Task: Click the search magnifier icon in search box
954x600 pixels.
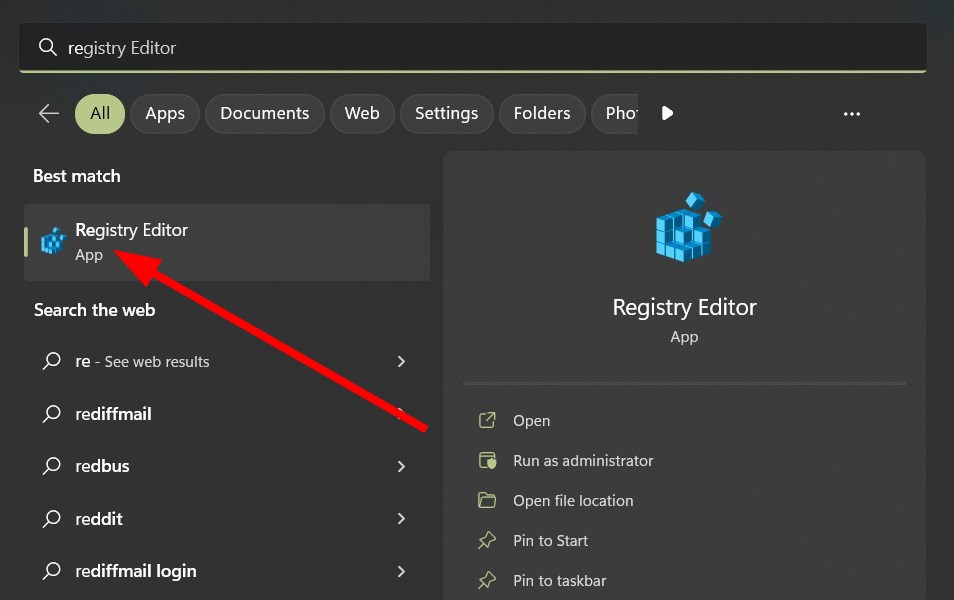Action: [47, 47]
